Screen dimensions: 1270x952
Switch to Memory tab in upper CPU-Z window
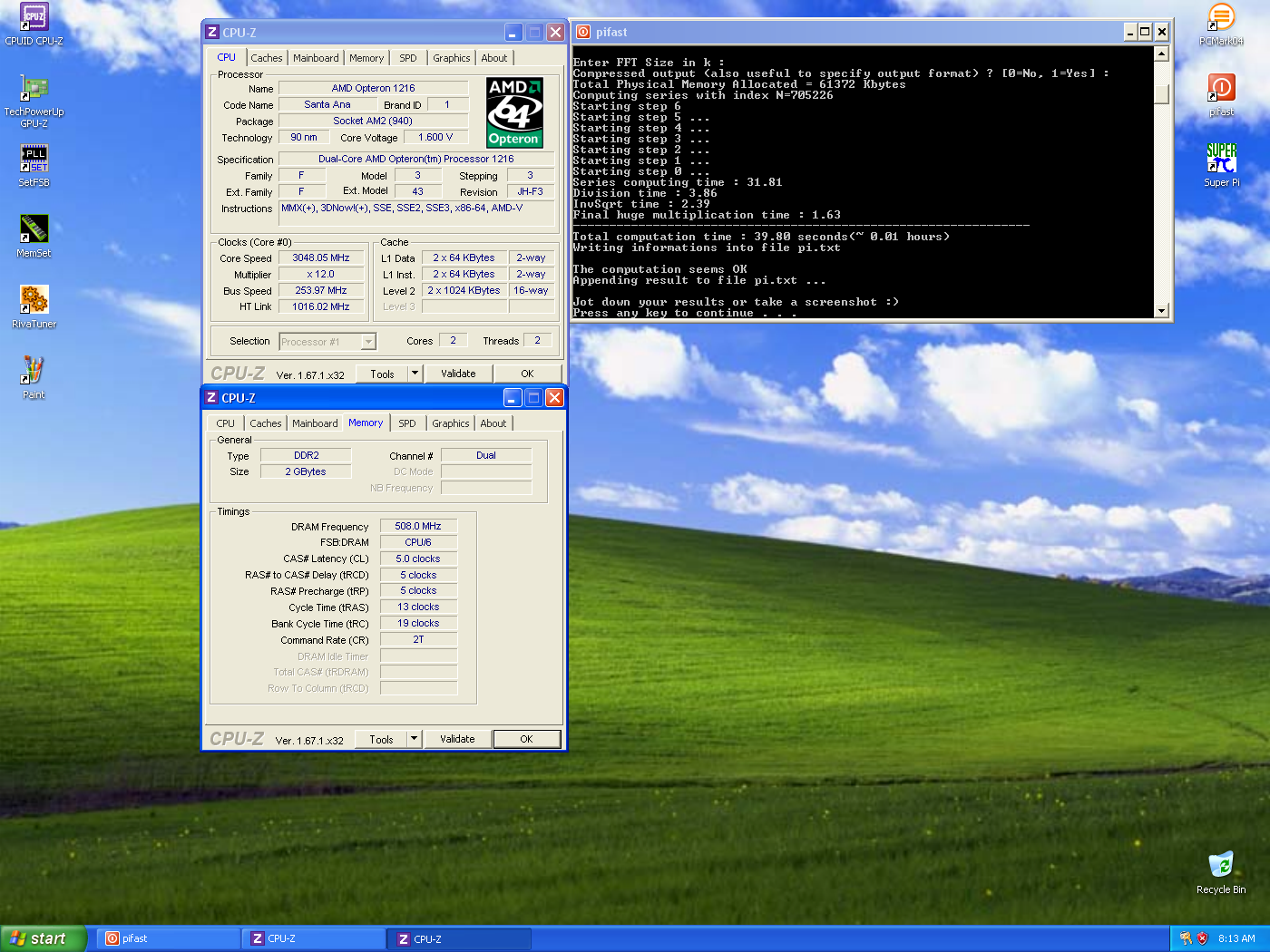[366, 58]
